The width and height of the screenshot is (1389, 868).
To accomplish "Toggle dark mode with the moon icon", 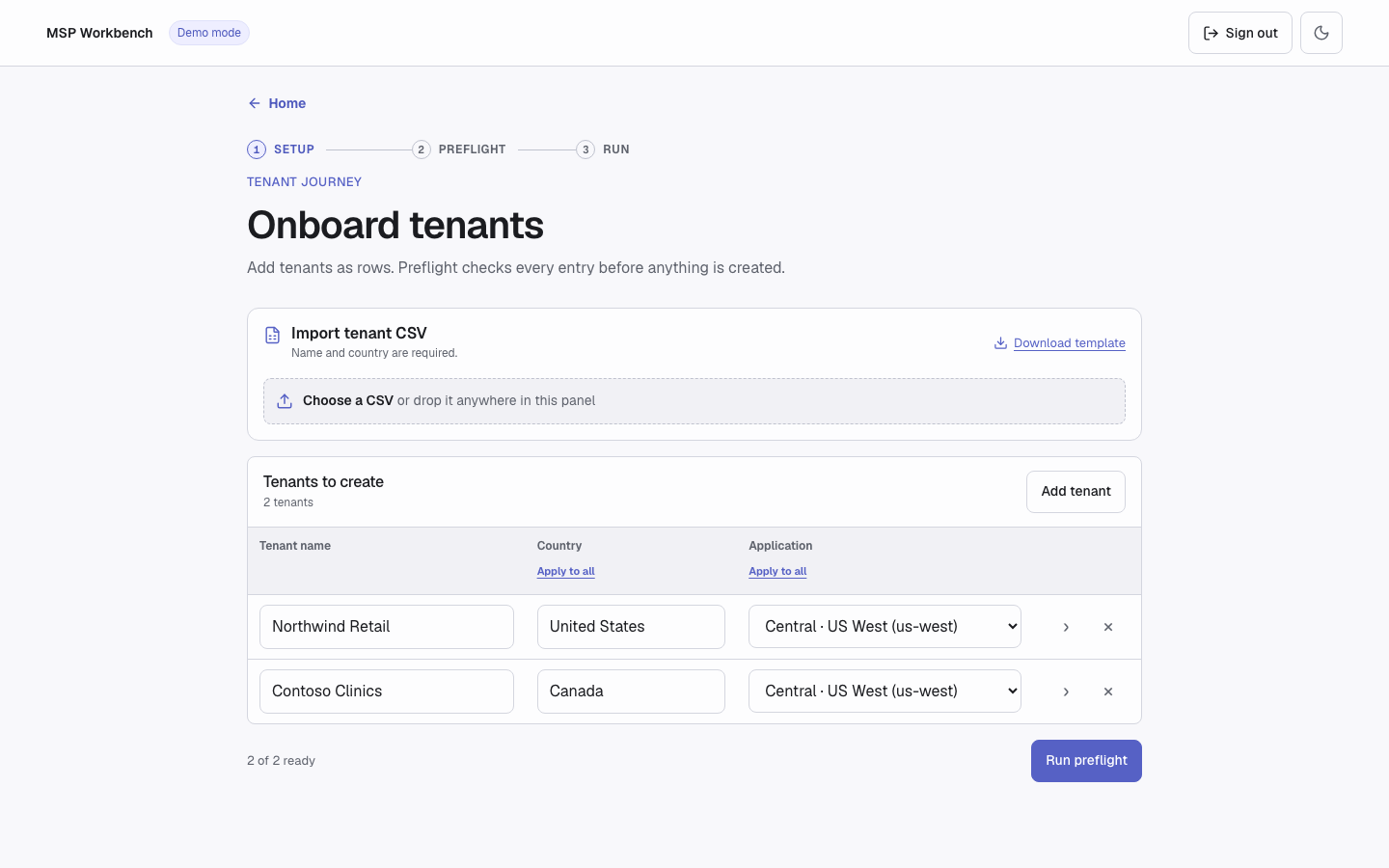I will (x=1321, y=33).
